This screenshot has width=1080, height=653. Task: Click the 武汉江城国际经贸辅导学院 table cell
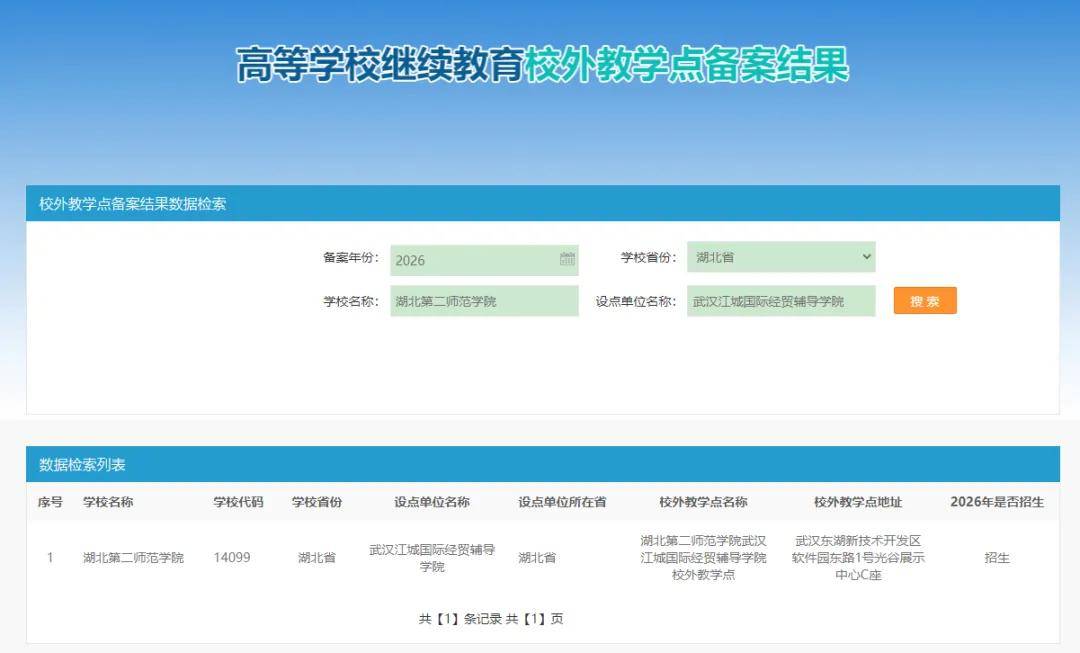pyautogui.click(x=432, y=558)
